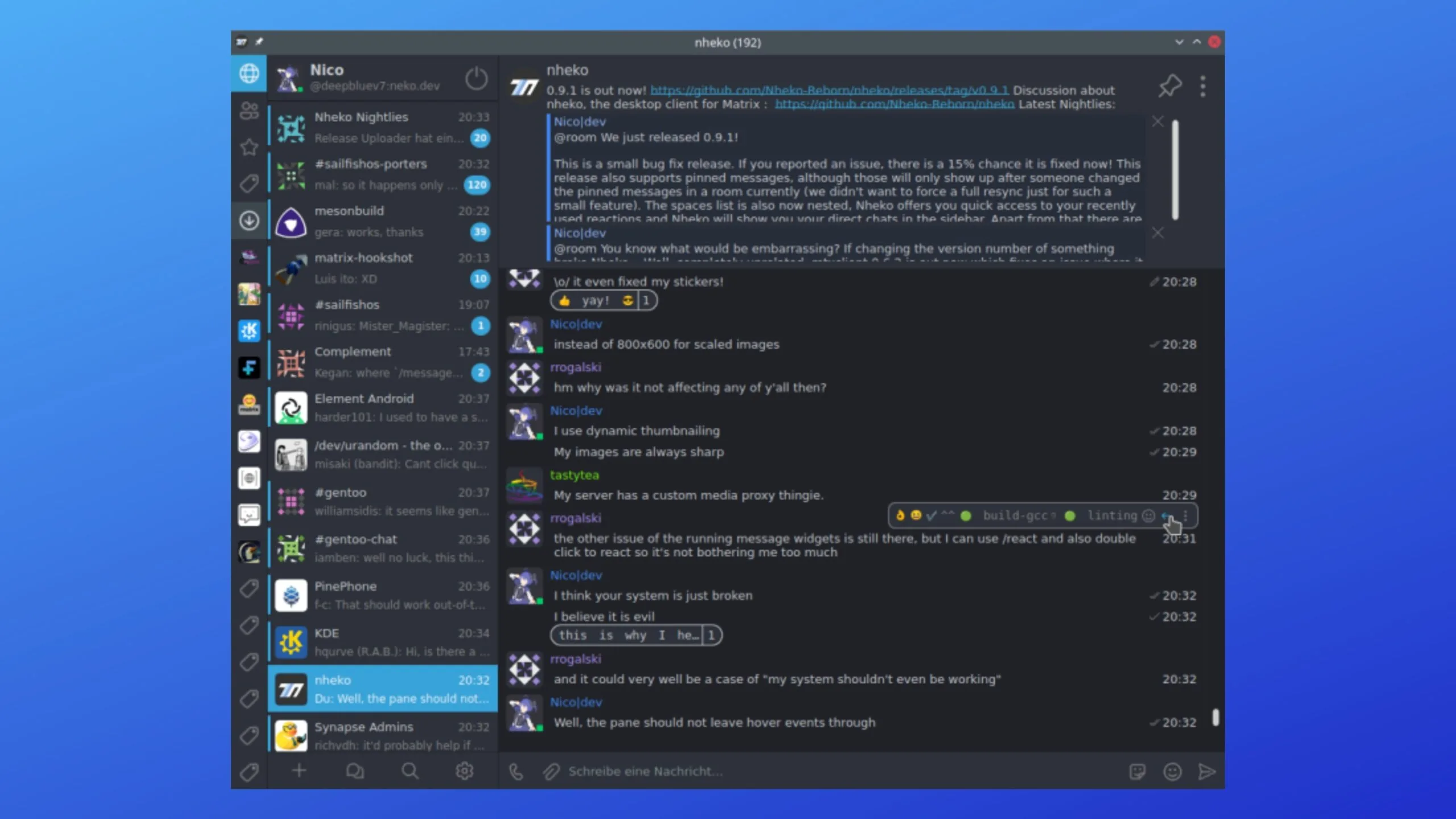This screenshot has height=819, width=1456.
Task: Select the All rooms globe icon
Action: coord(249,73)
